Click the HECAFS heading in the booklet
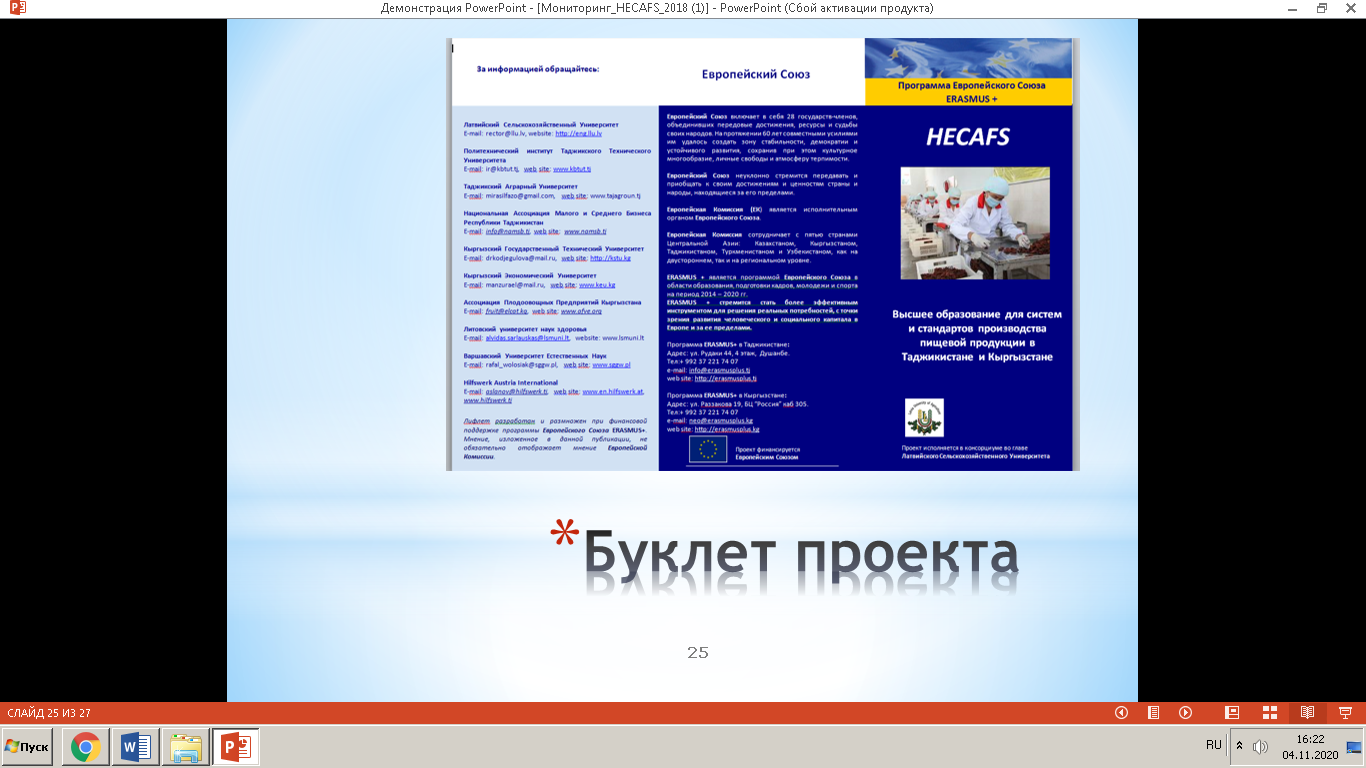This screenshot has width=1366, height=768. coord(967,139)
